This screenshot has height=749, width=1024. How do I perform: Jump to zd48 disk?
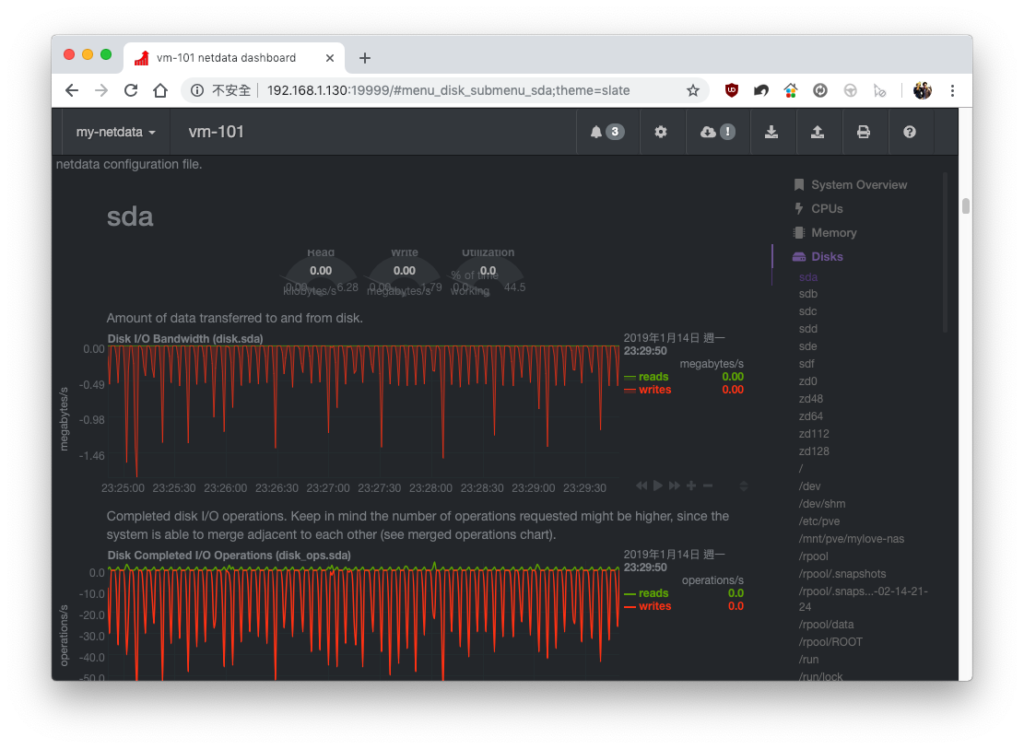coord(810,398)
